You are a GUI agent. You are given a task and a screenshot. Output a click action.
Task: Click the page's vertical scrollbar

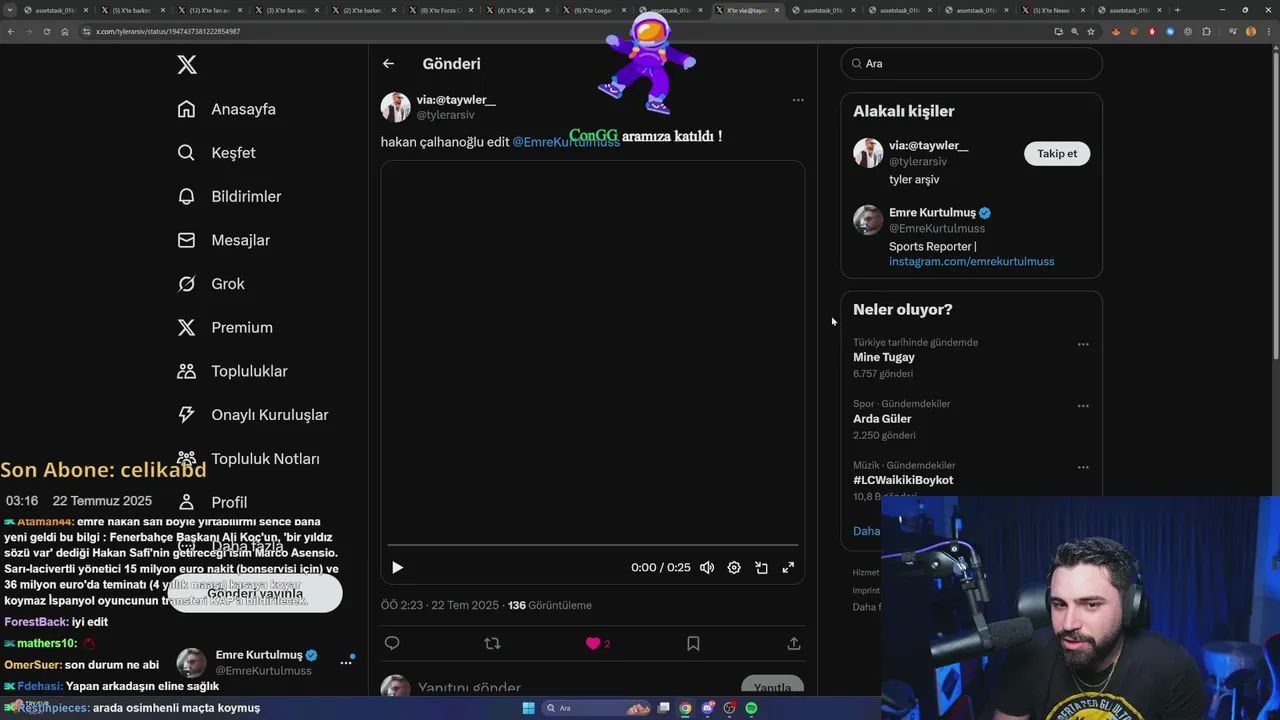point(1274,205)
